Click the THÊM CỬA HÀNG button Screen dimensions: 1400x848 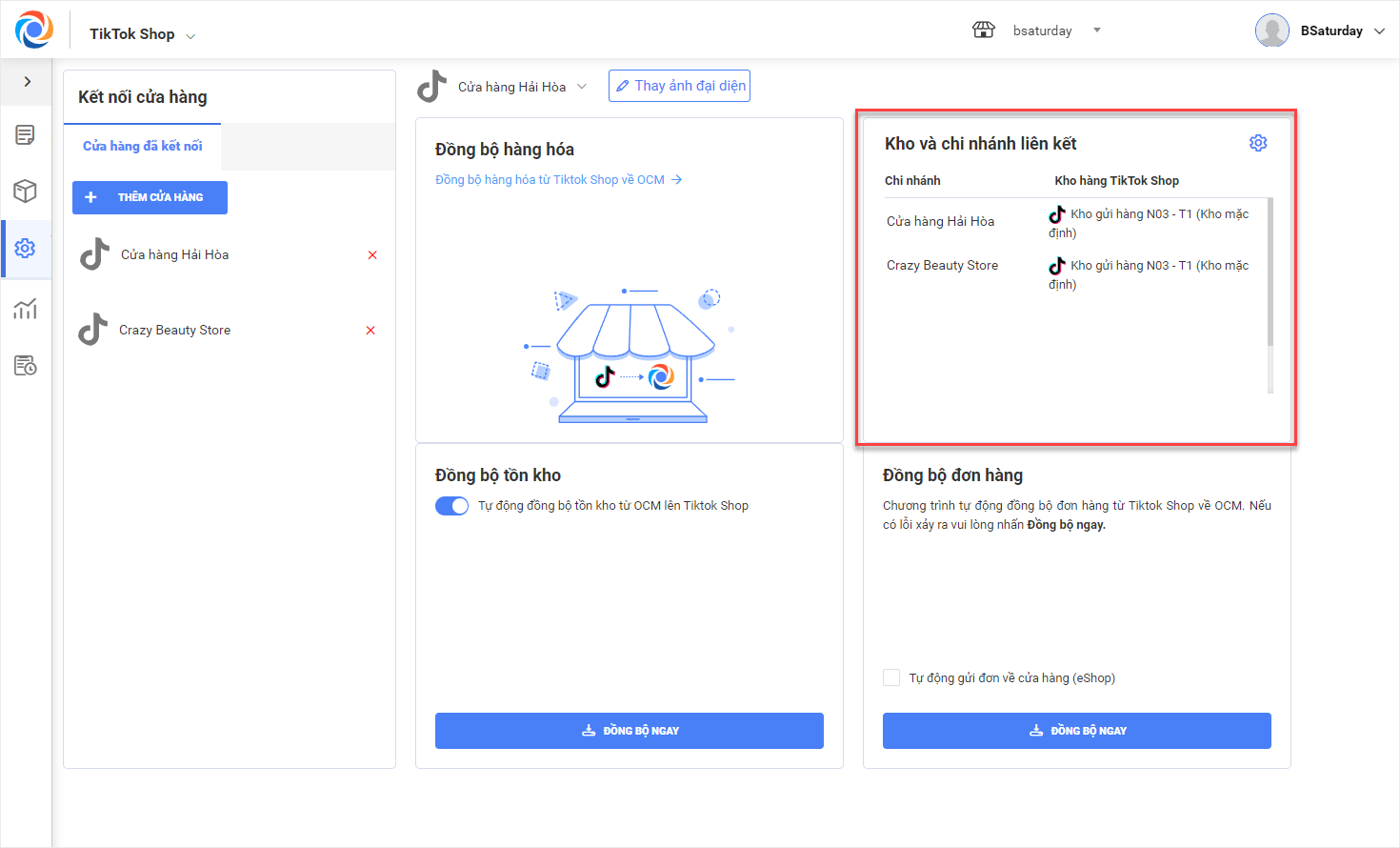(x=150, y=197)
